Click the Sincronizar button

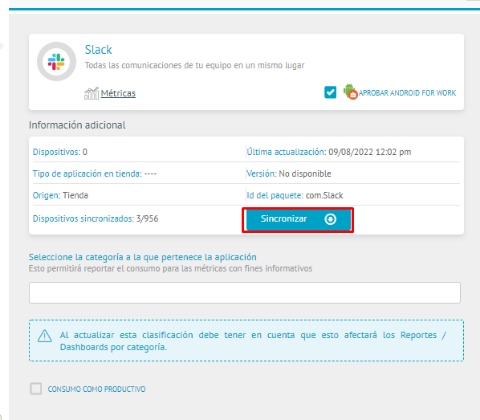coord(298,219)
